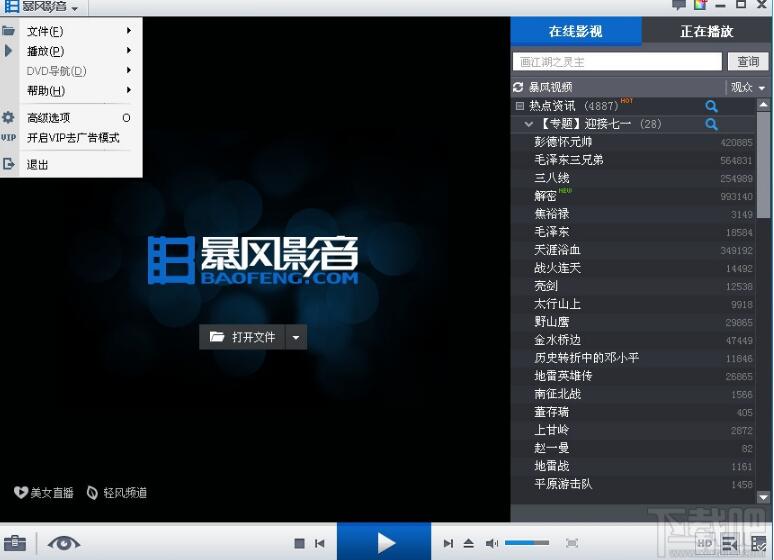Viewport: 774px width, 560px height.
Task: Select 战火连天 in the list
Action: [x=633, y=268]
